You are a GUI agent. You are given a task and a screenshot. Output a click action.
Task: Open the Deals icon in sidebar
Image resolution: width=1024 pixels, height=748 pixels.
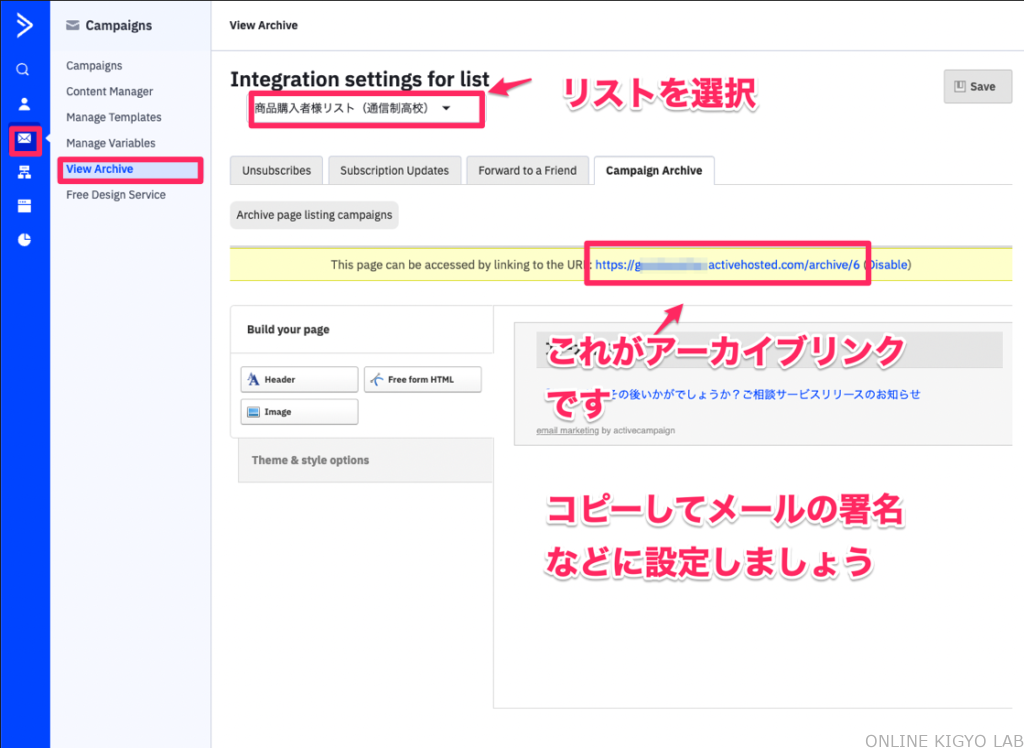pyautogui.click(x=24, y=206)
